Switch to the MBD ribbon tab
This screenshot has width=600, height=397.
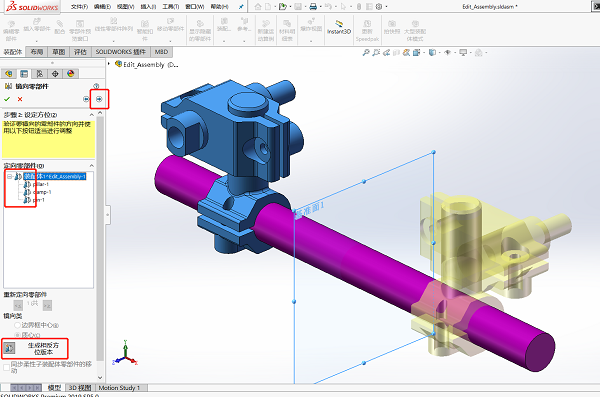(161, 52)
